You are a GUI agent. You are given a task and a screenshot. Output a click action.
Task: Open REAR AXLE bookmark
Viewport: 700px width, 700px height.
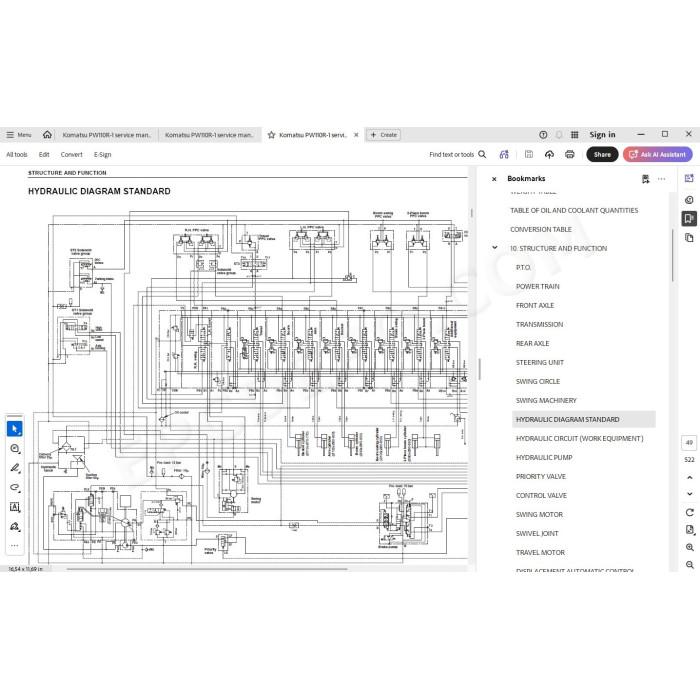point(532,343)
